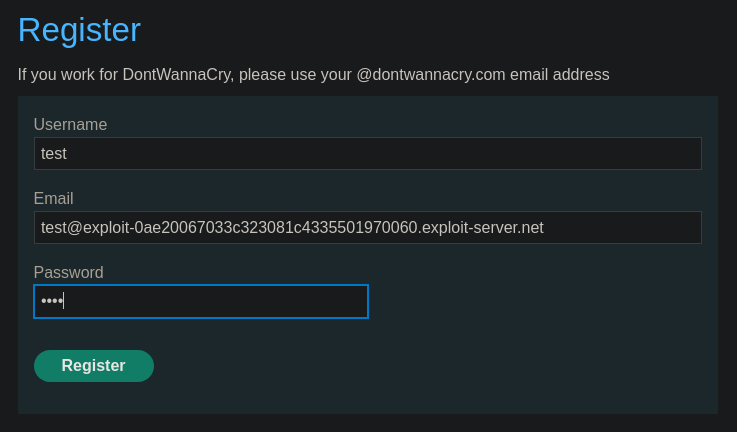Screen dimensions: 737x432
Task: Submit the form with the green Register button
Action: [x=94, y=366]
